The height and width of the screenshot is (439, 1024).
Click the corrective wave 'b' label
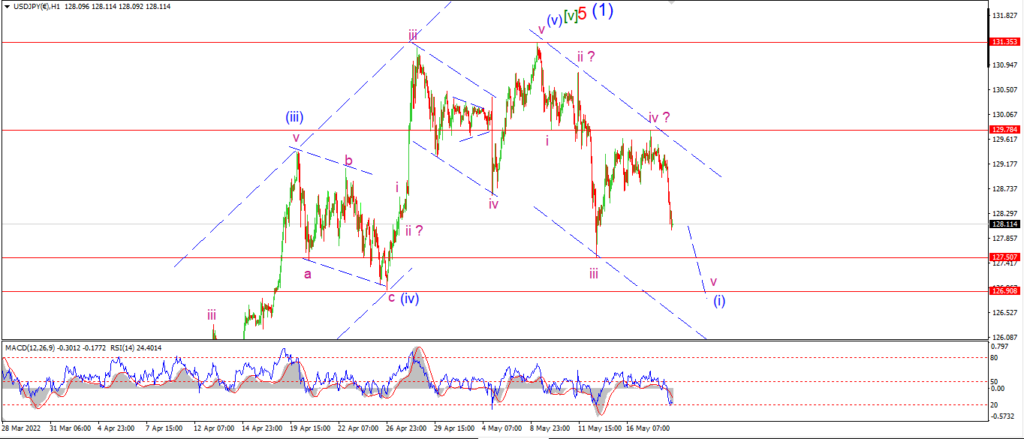(x=349, y=161)
